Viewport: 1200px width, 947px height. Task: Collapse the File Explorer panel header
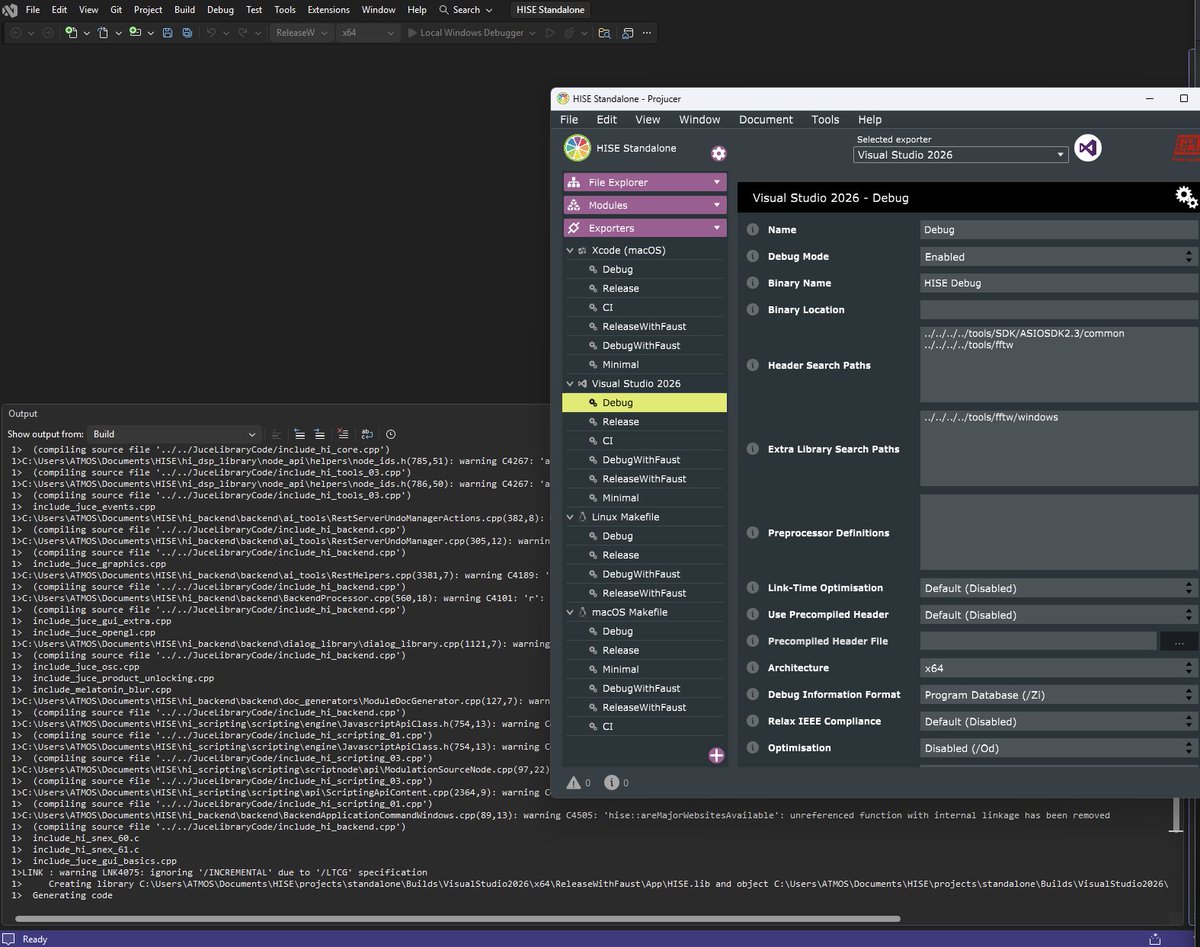pyautogui.click(x=645, y=182)
